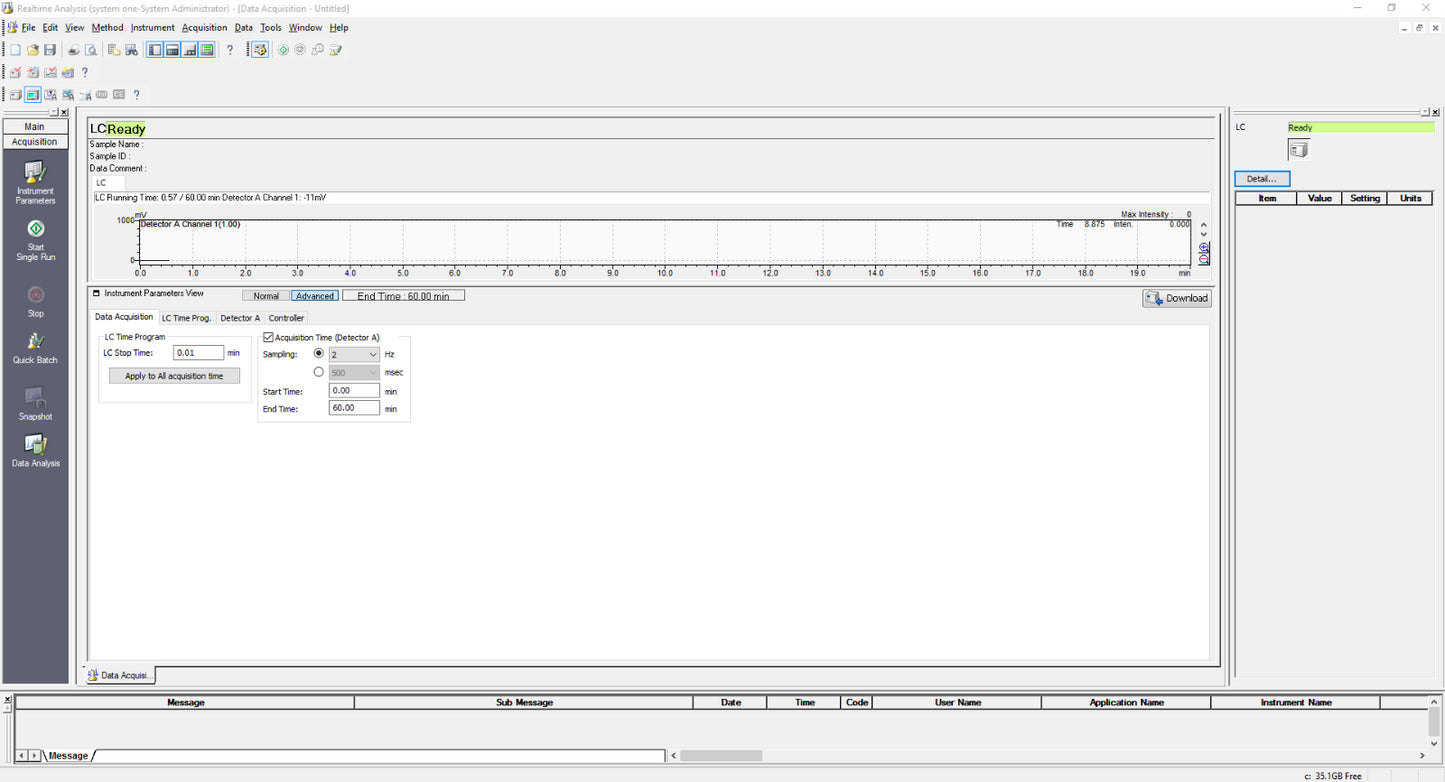Click Apply to All acquisition time
This screenshot has height=782, width=1445.
(x=174, y=376)
